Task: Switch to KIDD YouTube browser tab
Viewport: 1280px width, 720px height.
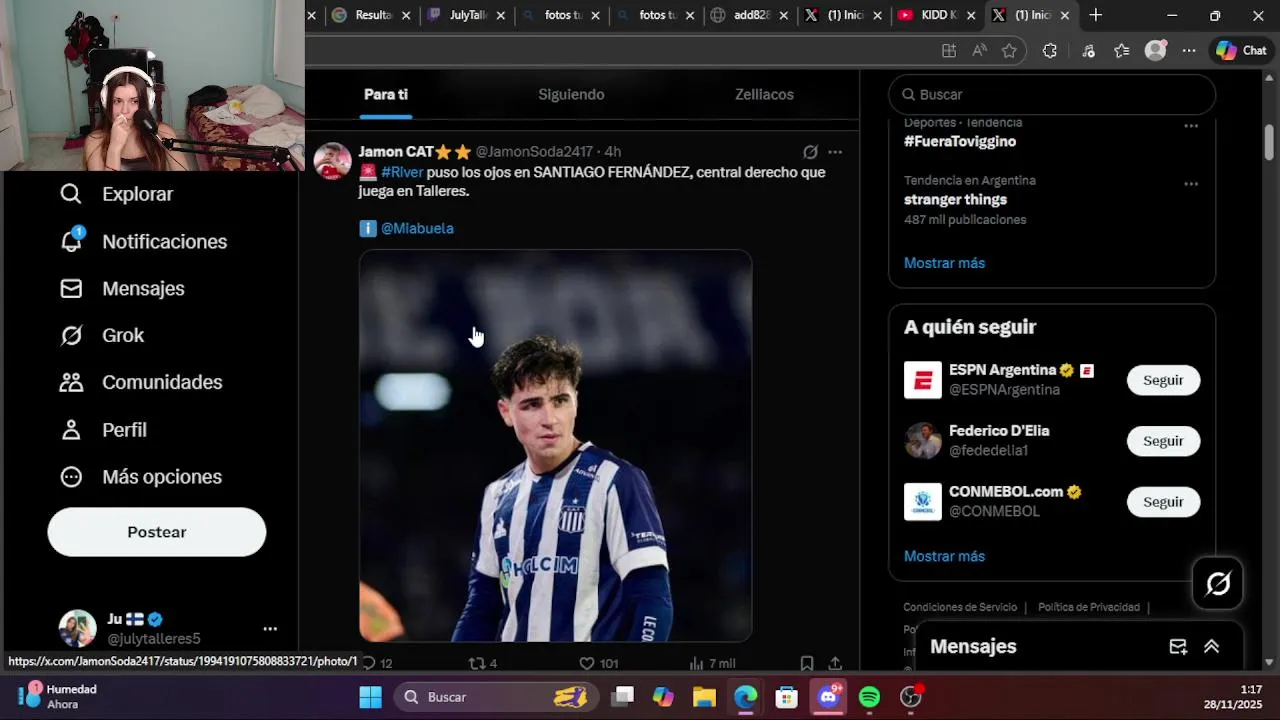Action: [936, 15]
